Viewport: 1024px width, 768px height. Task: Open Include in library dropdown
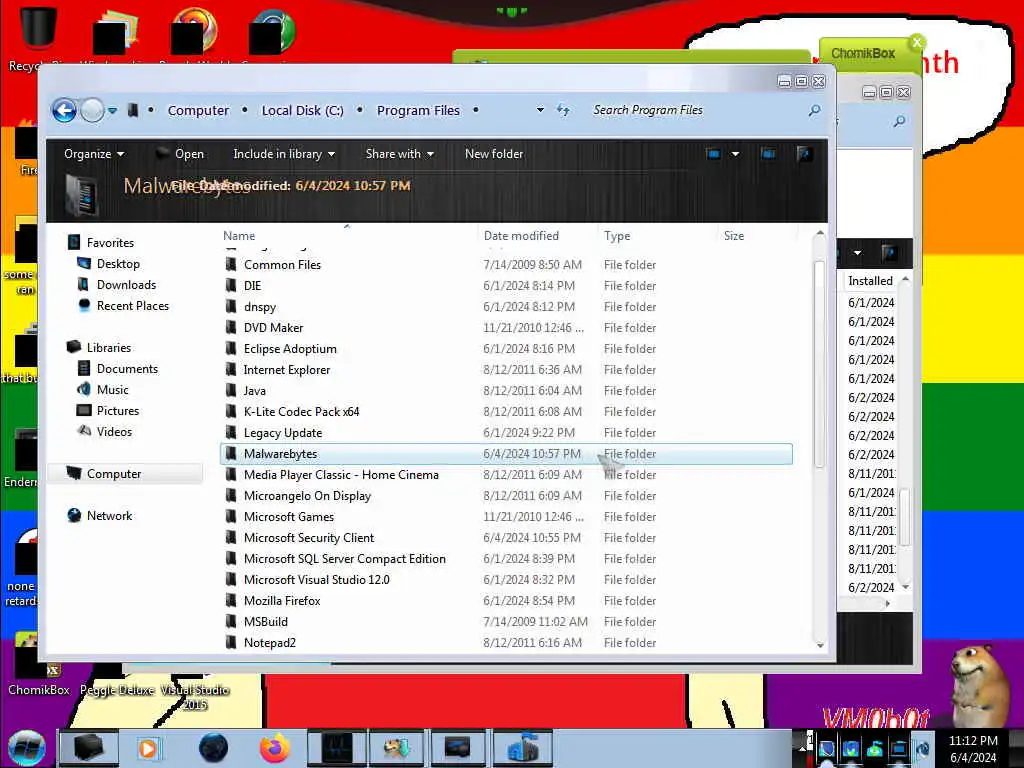284,154
